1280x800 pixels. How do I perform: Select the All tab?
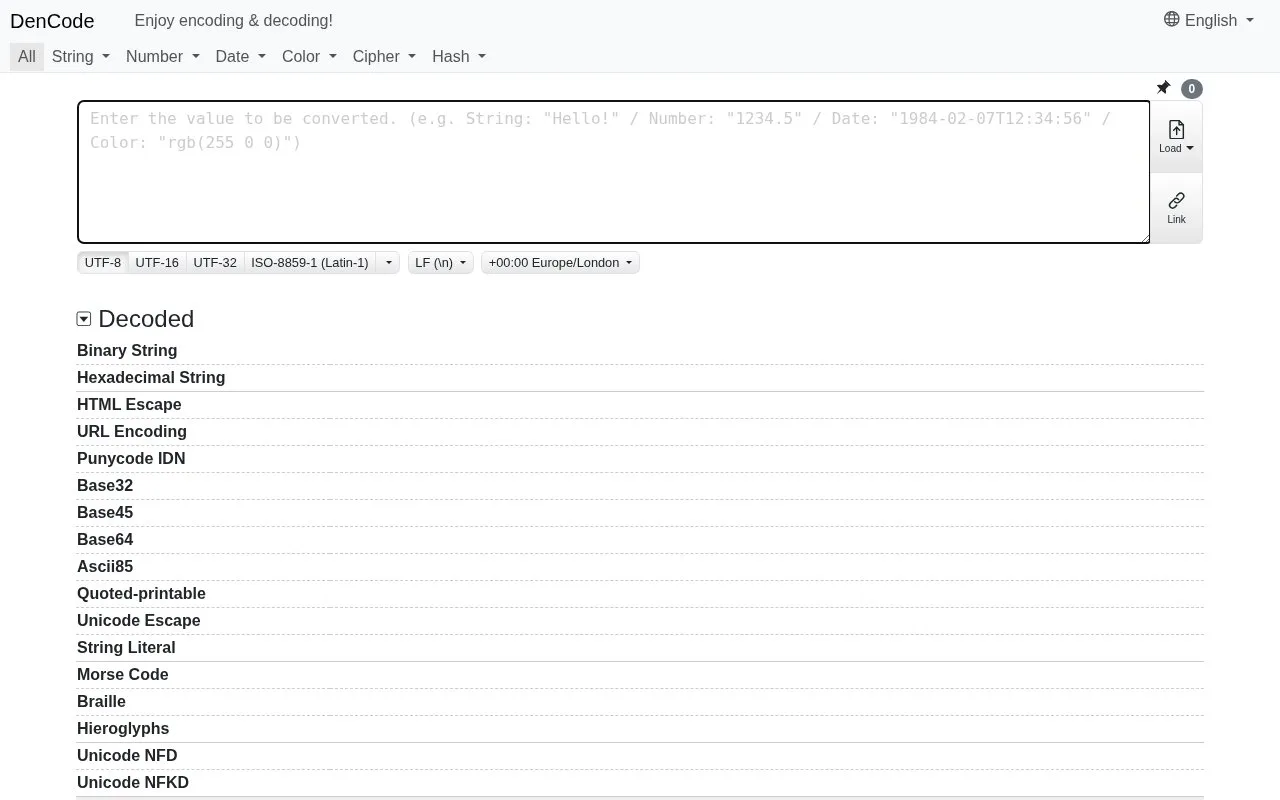[x=27, y=56]
